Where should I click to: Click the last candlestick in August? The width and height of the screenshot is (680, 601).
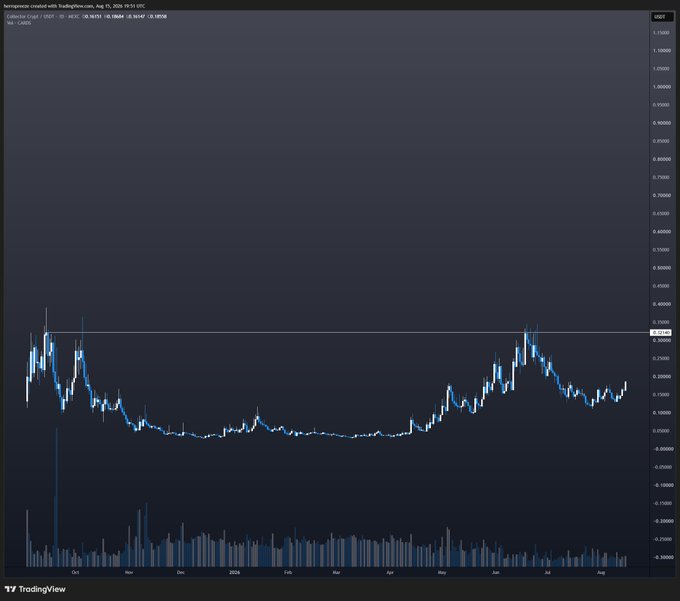tap(625, 385)
